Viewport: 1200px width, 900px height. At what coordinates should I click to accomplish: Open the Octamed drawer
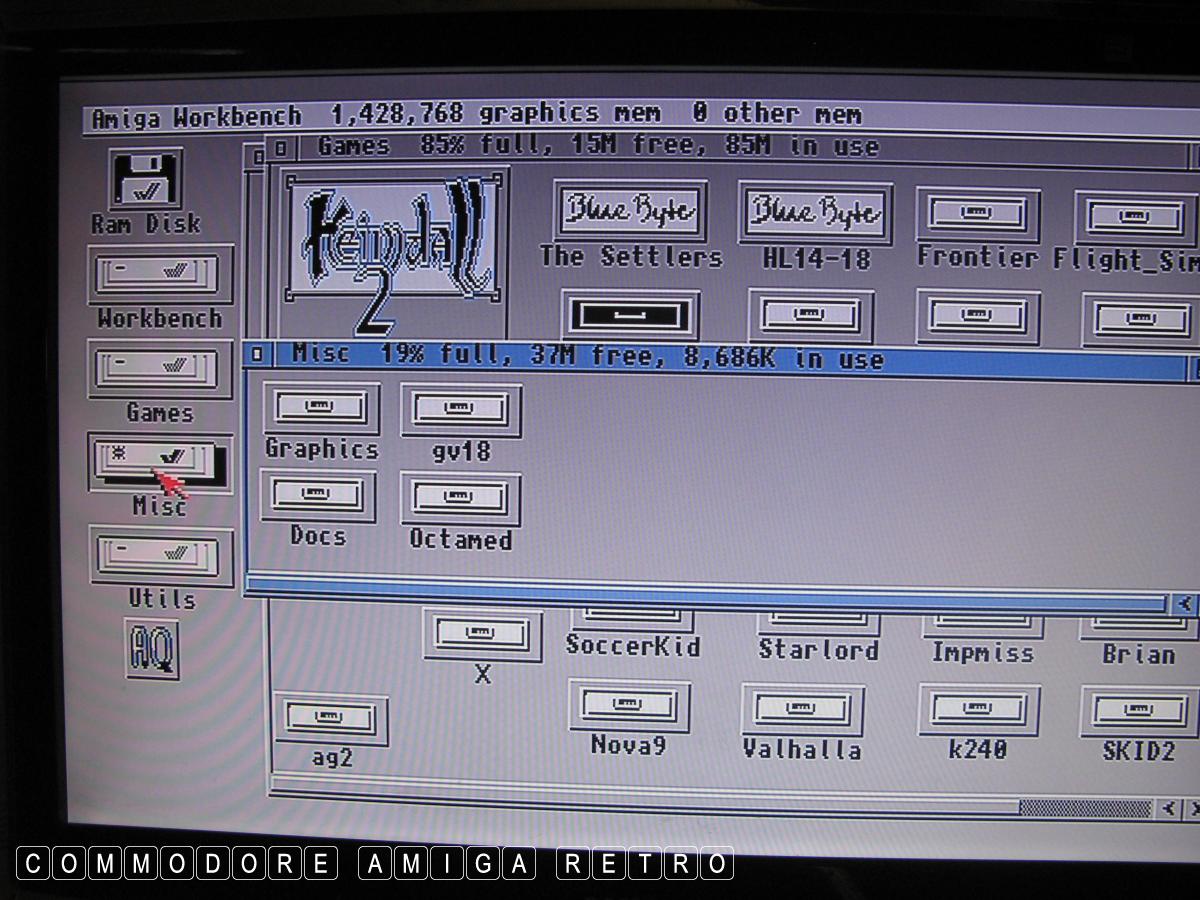tap(460, 499)
